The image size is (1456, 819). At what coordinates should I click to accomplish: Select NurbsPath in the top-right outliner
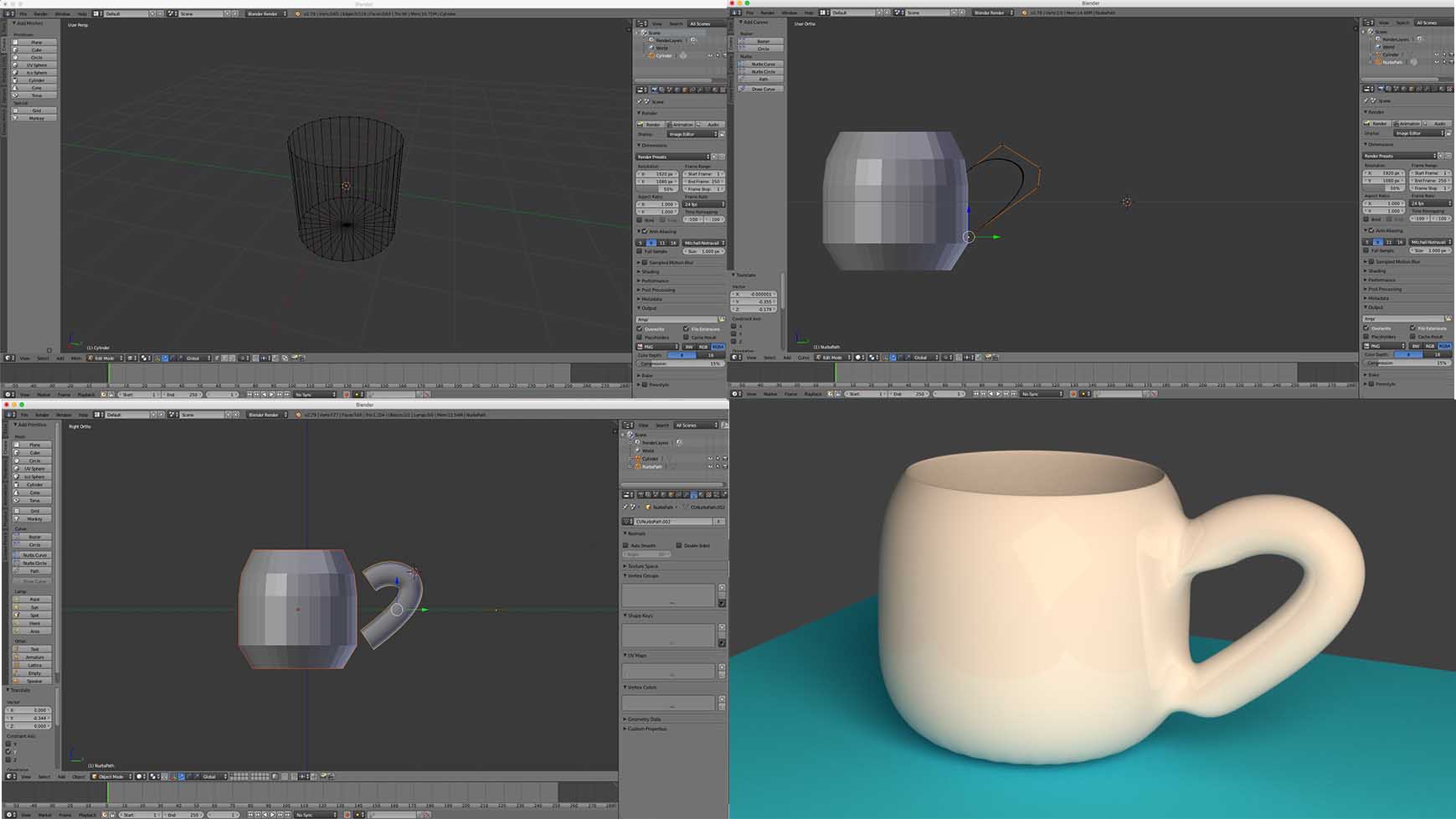click(x=1392, y=62)
